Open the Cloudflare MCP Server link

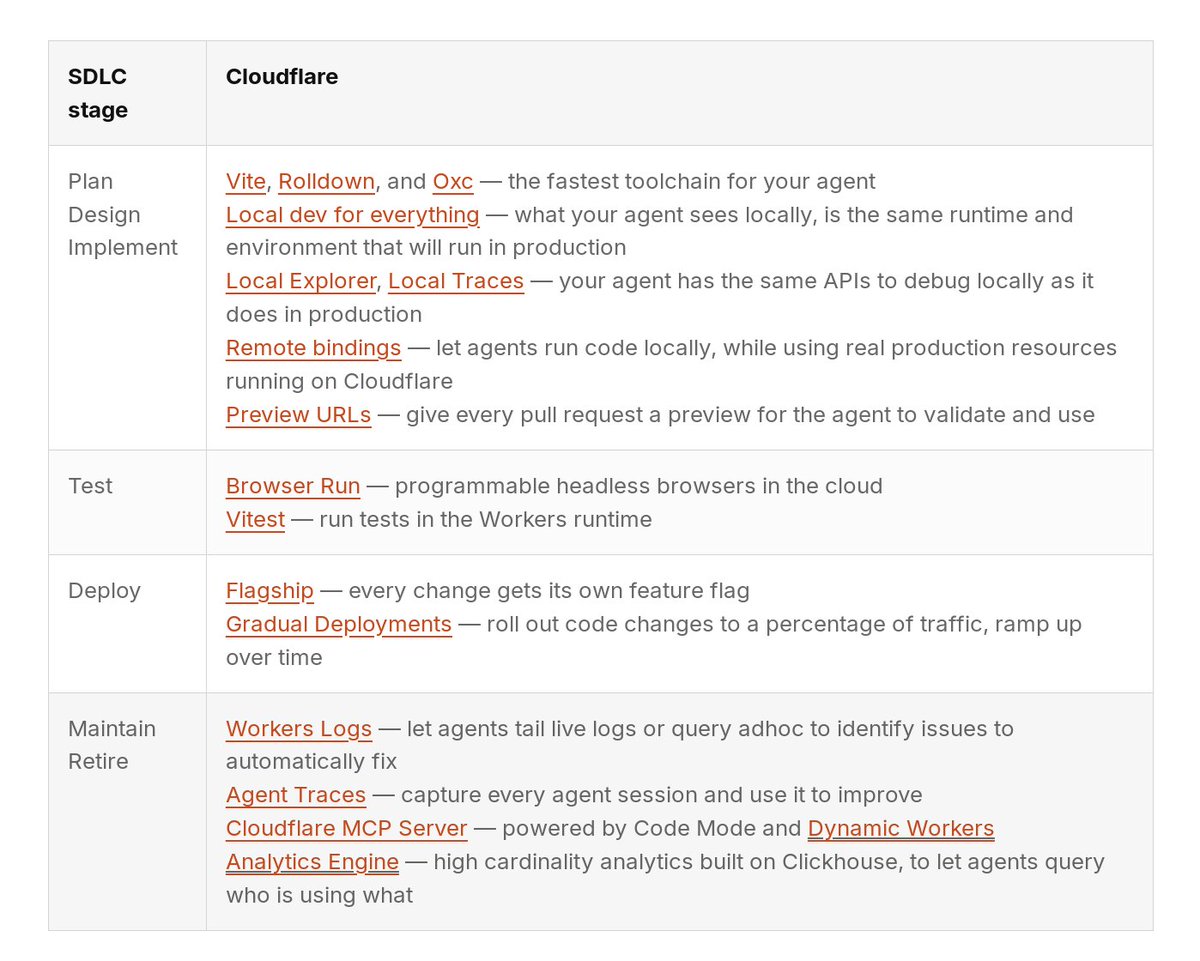coord(347,828)
